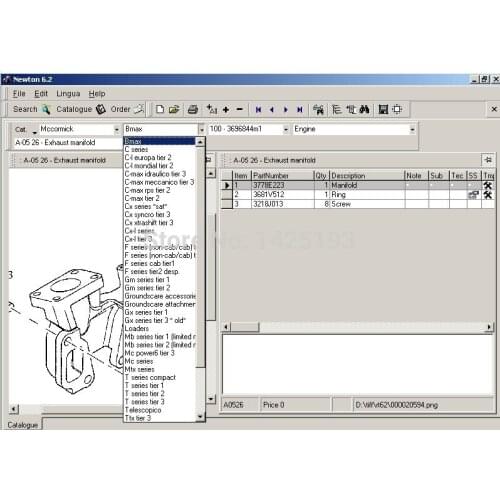Click the Cat. dropdown arrow
500x500 pixels.
[34, 132]
